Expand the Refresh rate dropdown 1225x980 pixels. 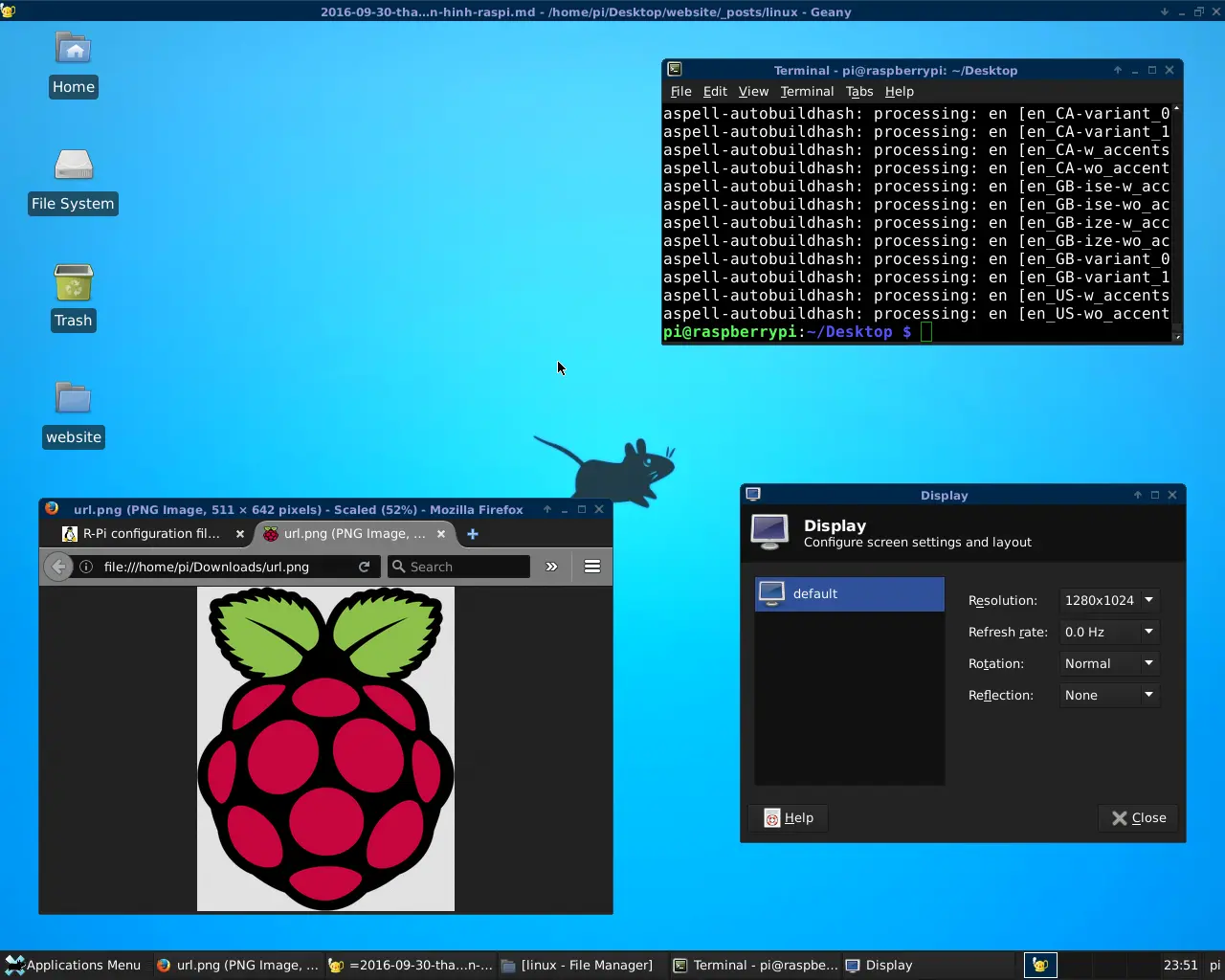click(1109, 632)
